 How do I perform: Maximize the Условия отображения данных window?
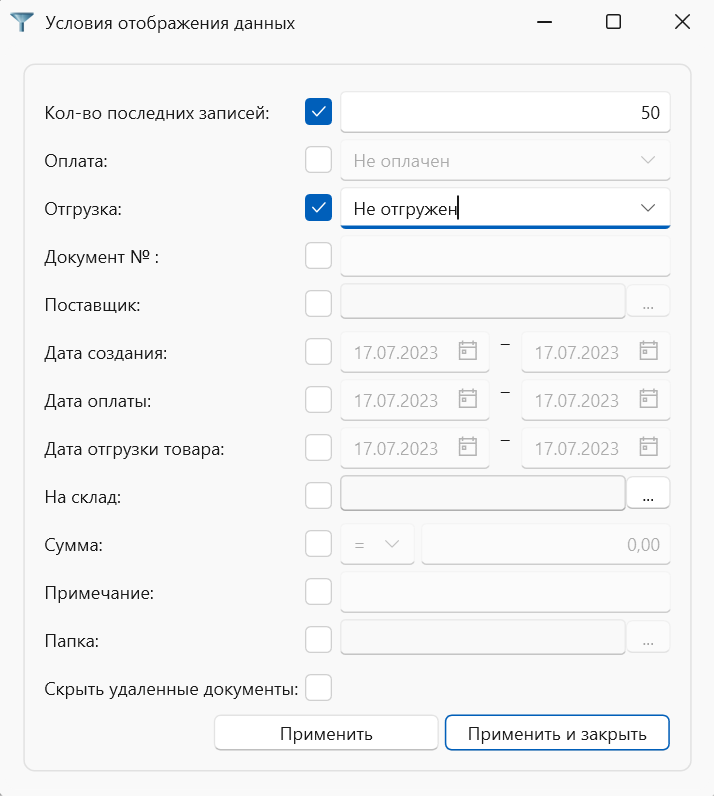click(x=613, y=22)
